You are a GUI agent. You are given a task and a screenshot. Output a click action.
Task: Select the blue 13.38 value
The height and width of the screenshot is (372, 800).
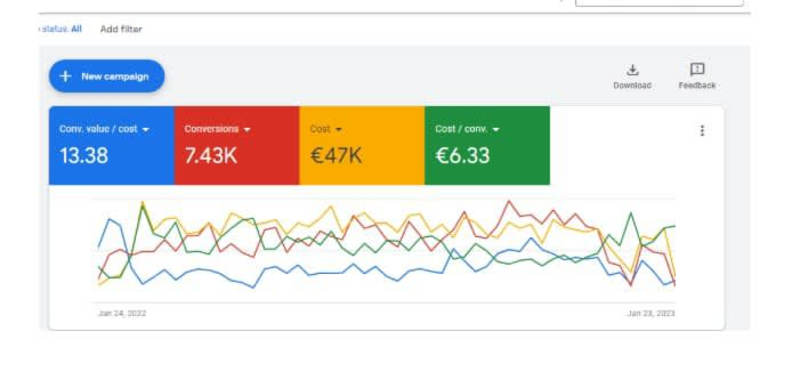tap(84, 155)
